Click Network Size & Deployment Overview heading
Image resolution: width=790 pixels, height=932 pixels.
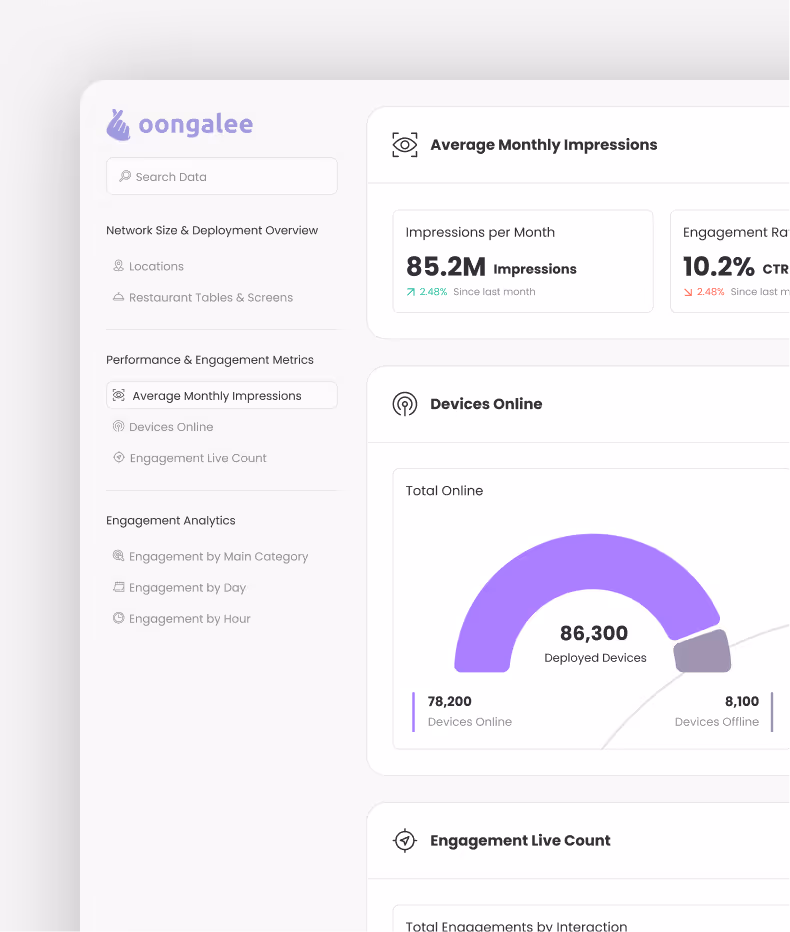(x=212, y=230)
